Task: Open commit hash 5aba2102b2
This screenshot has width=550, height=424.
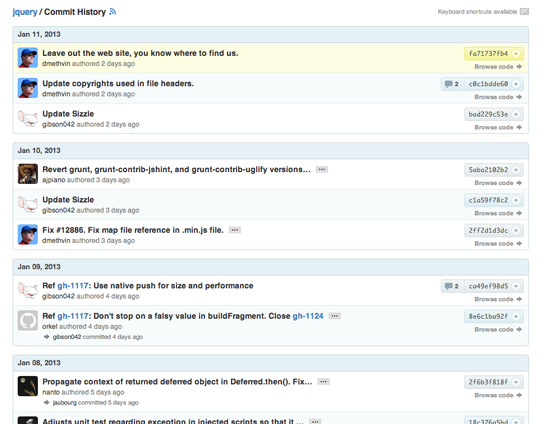Action: click(488, 170)
